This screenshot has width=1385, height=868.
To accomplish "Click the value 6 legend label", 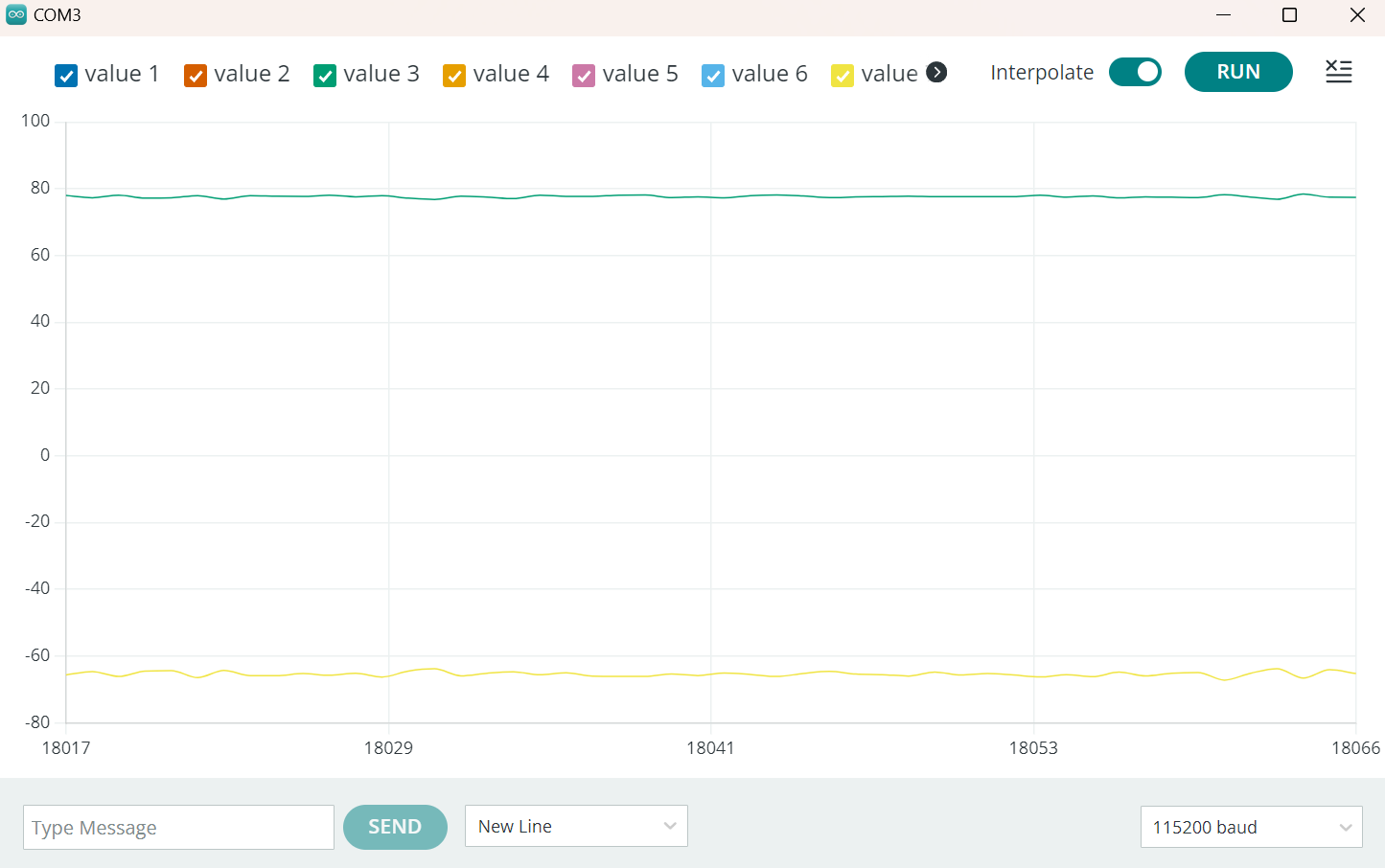I will [770, 74].
